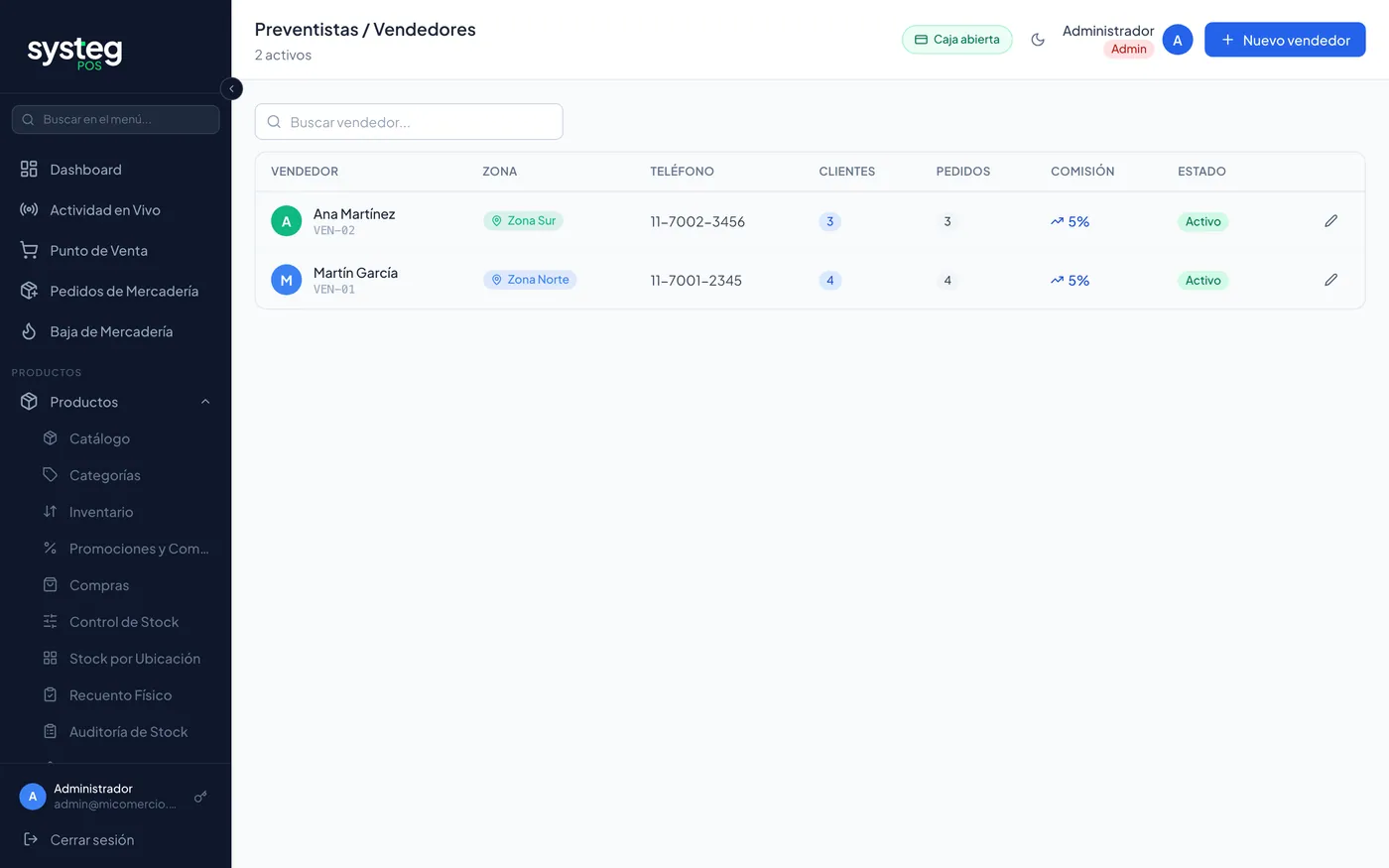Open the Catálogo submenu item
1389x868 pixels.
(127, 438)
